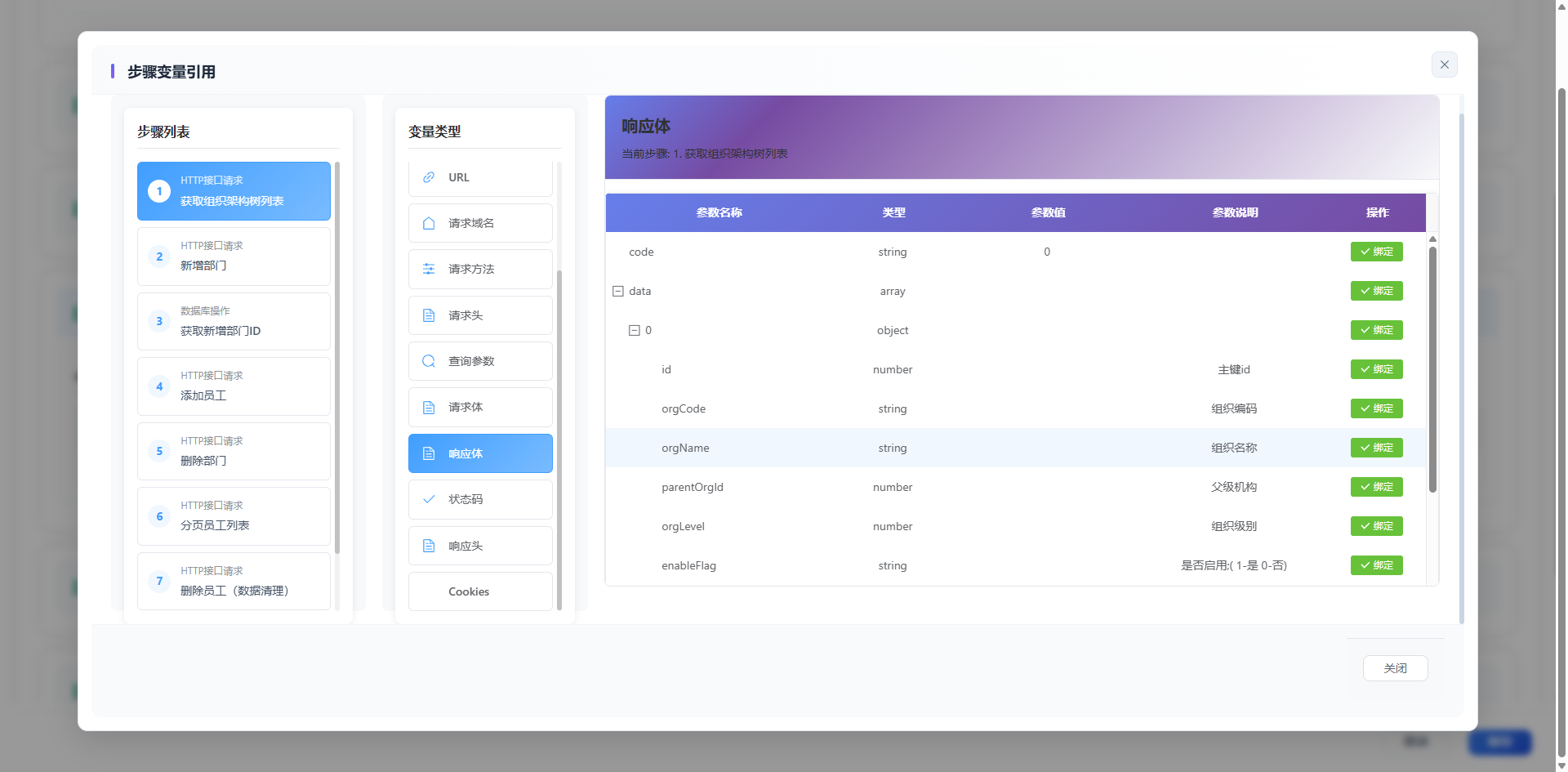
Task: Open the 查询参数 search icon
Action: click(x=428, y=360)
